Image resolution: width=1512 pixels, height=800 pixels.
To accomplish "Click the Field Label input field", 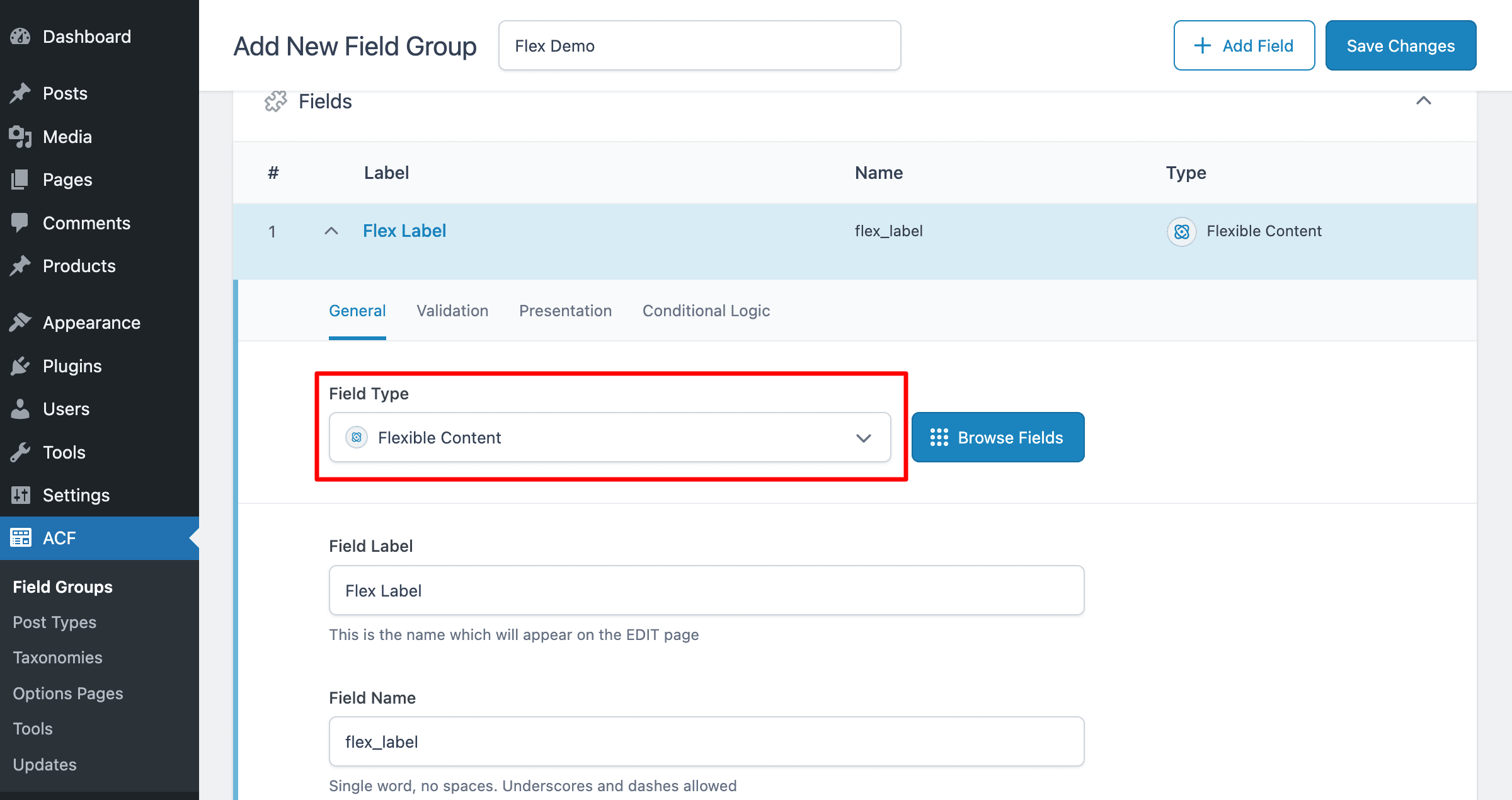I will click(x=706, y=590).
